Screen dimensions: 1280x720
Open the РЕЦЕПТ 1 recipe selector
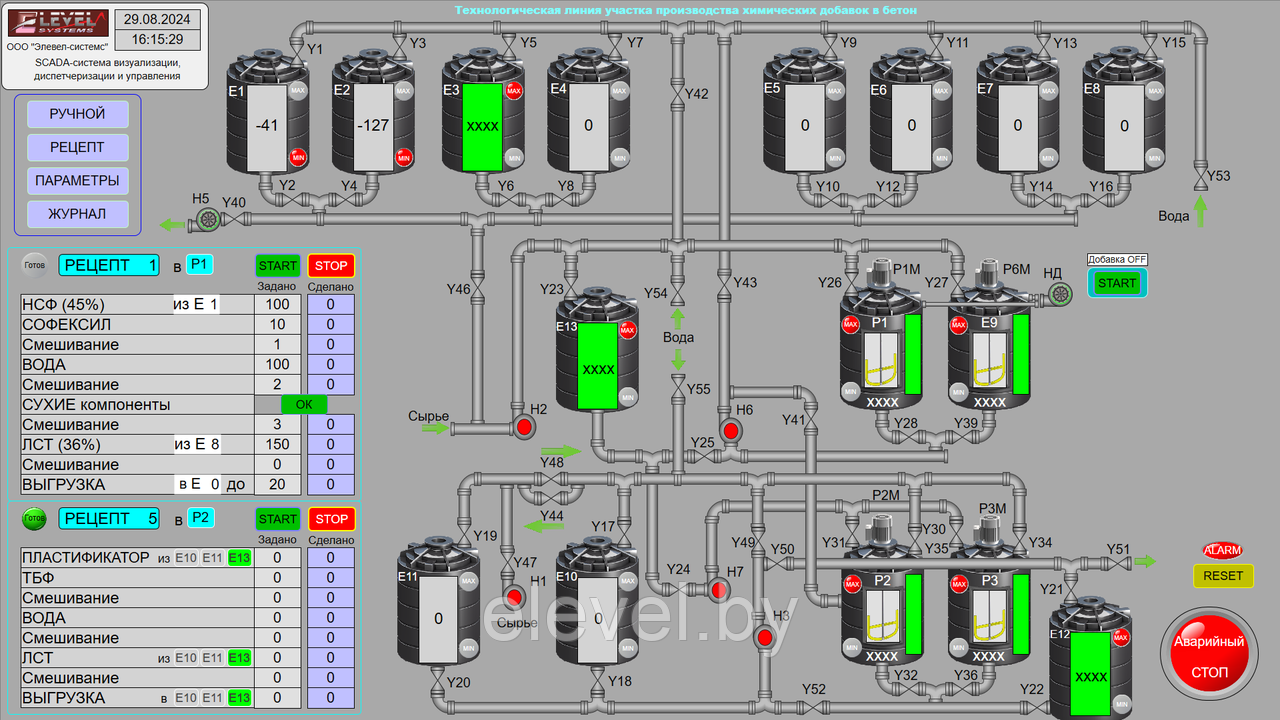point(108,265)
